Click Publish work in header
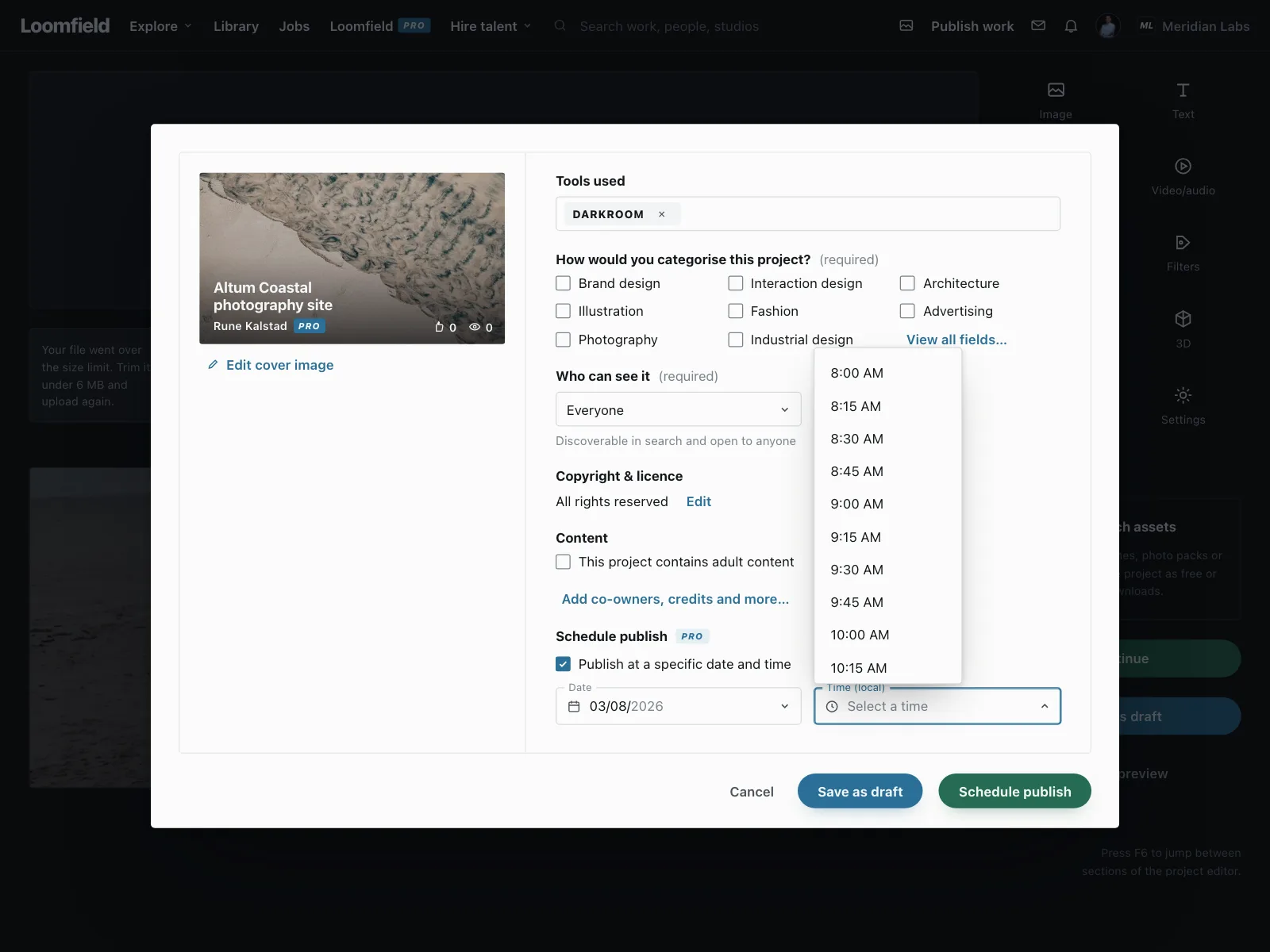 tap(972, 26)
